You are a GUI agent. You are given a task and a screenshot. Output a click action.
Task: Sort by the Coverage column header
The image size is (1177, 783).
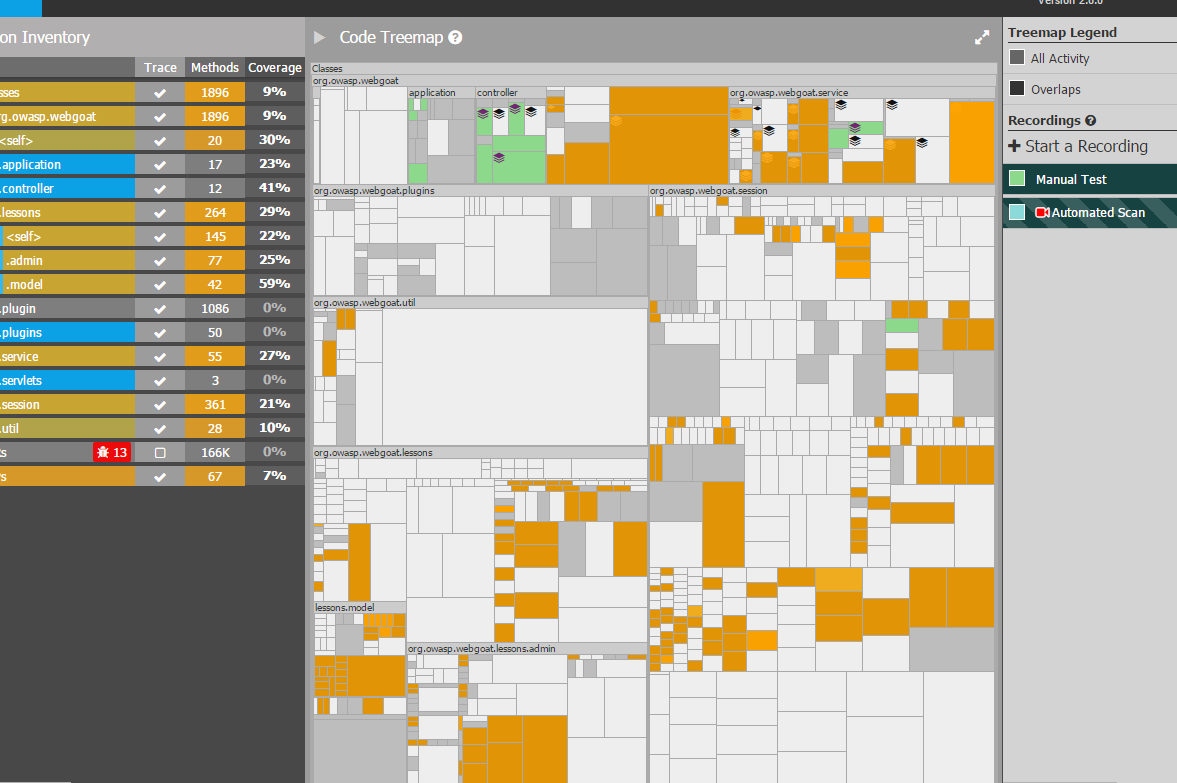275,68
